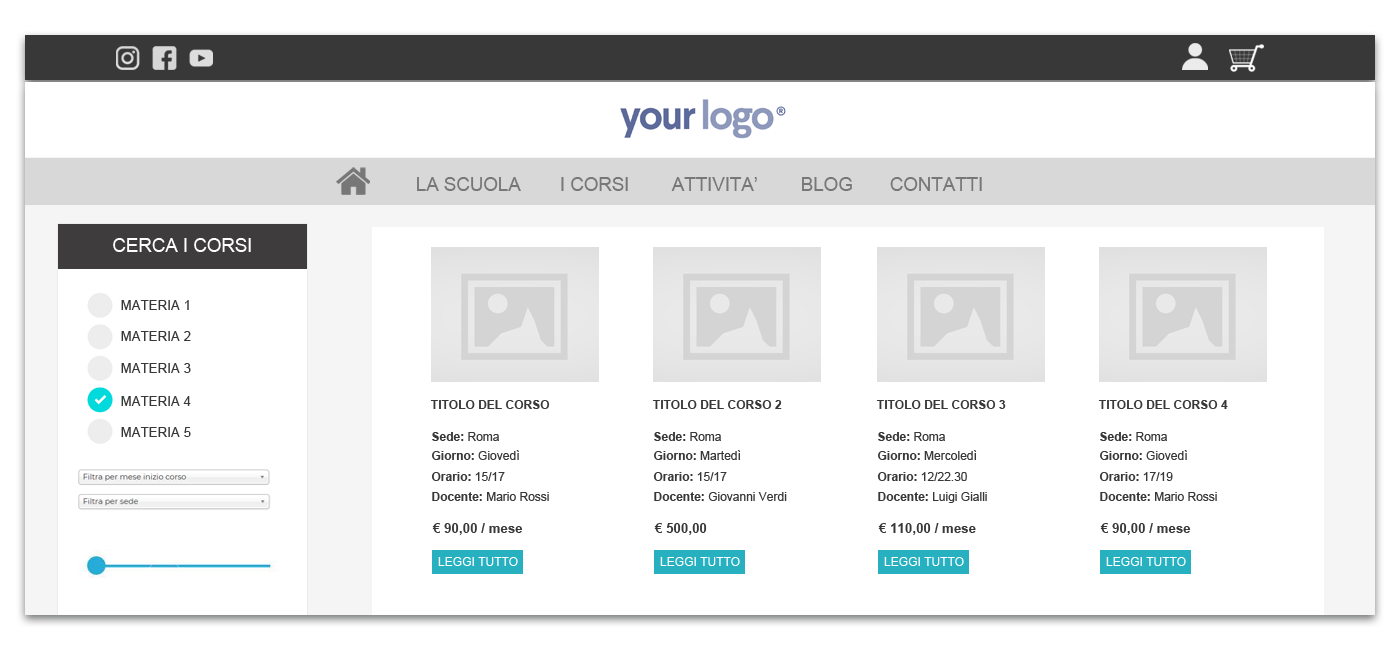
Task: Click the 'TITOLO DEL CORSO' first course title
Action: point(490,405)
